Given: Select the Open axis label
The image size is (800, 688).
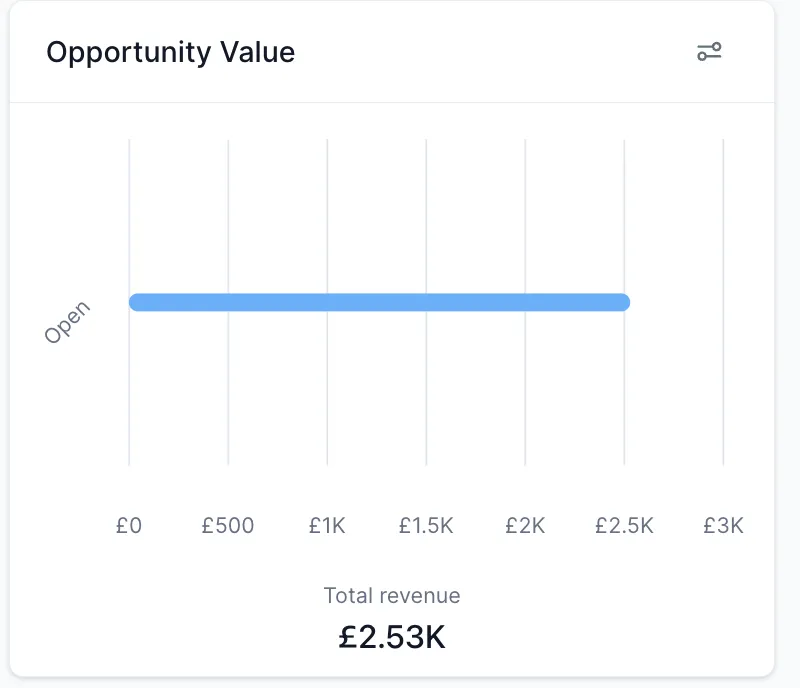Looking at the screenshot, I should point(67,322).
